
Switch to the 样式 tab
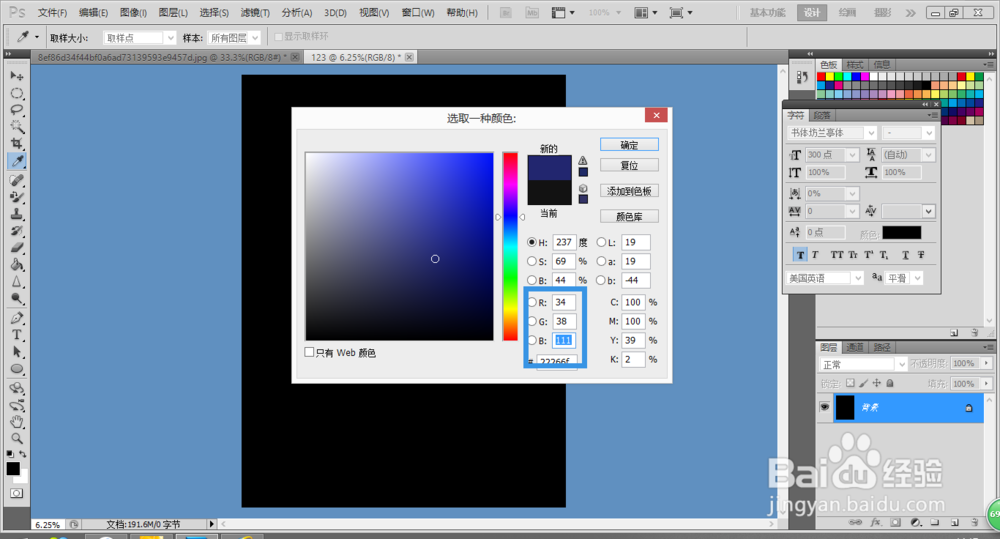point(855,64)
